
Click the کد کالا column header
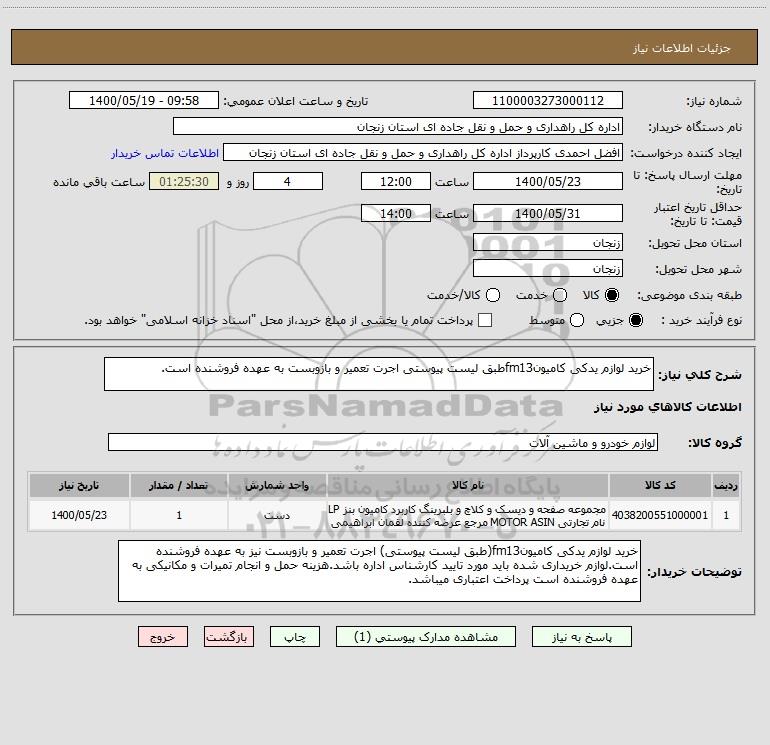click(660, 485)
